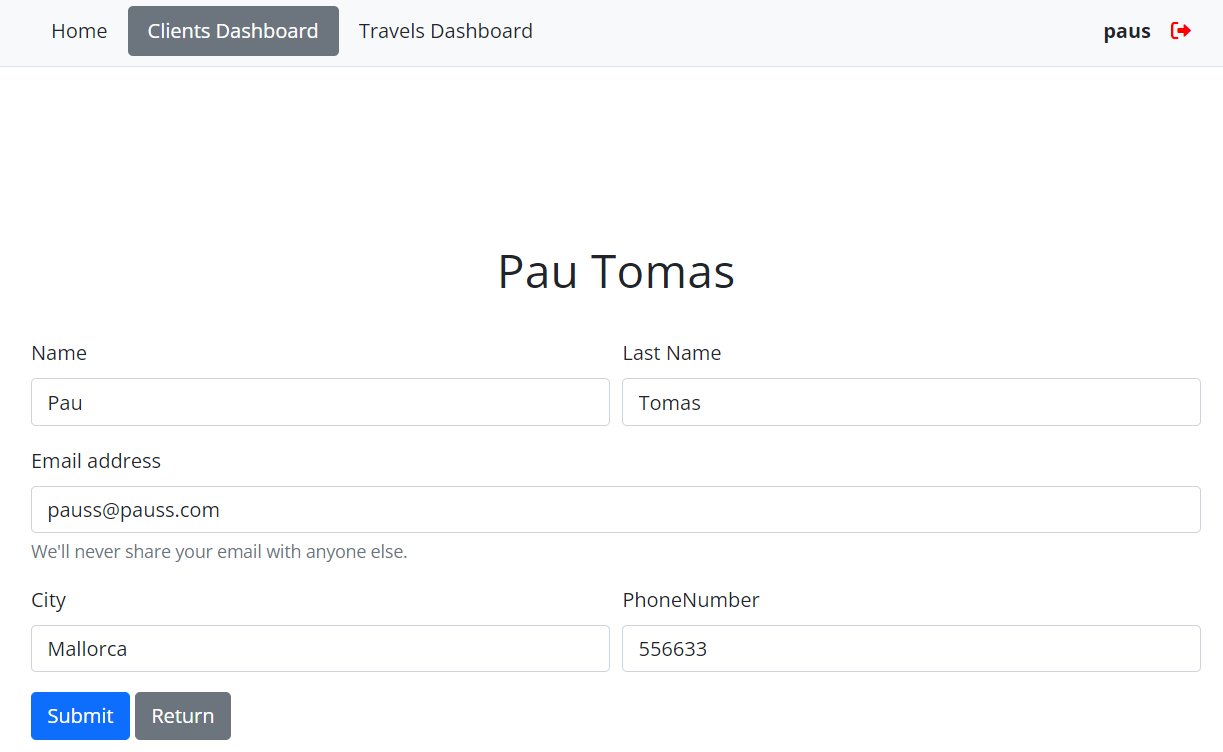This screenshot has width=1223, height=752.
Task: Click the red logout icon
Action: click(1181, 31)
